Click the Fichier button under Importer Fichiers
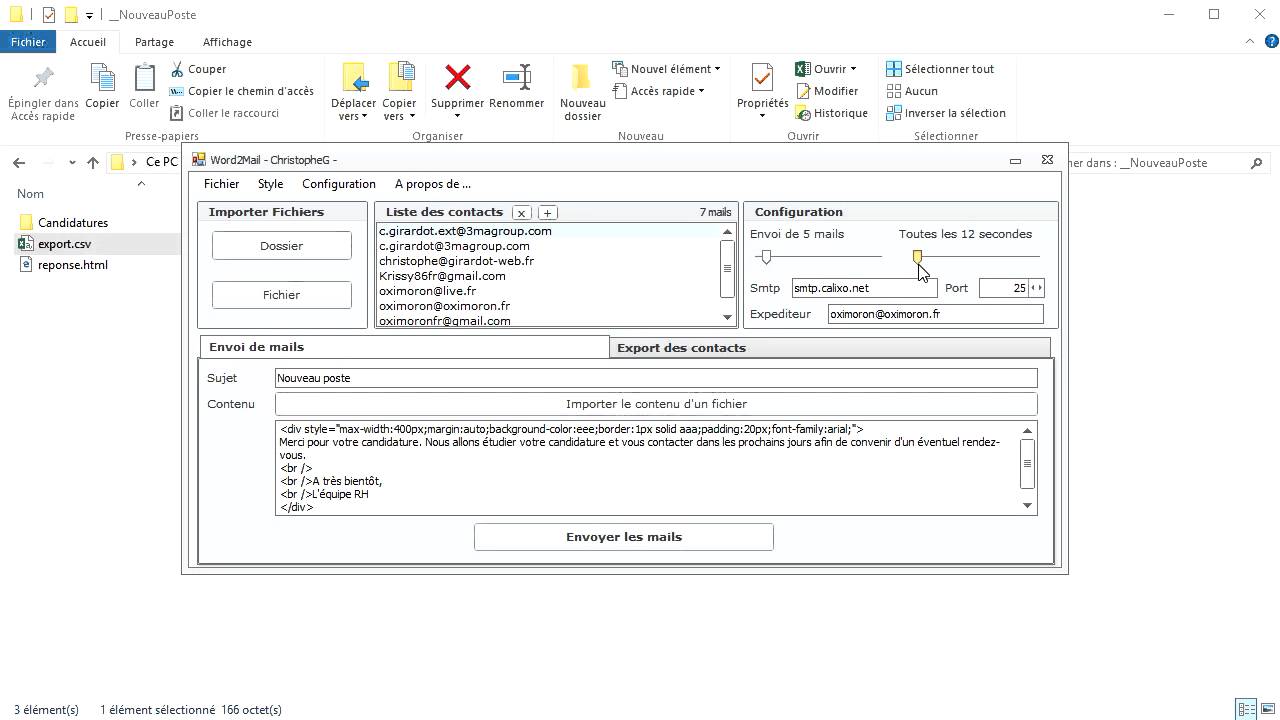 pyautogui.click(x=281, y=295)
